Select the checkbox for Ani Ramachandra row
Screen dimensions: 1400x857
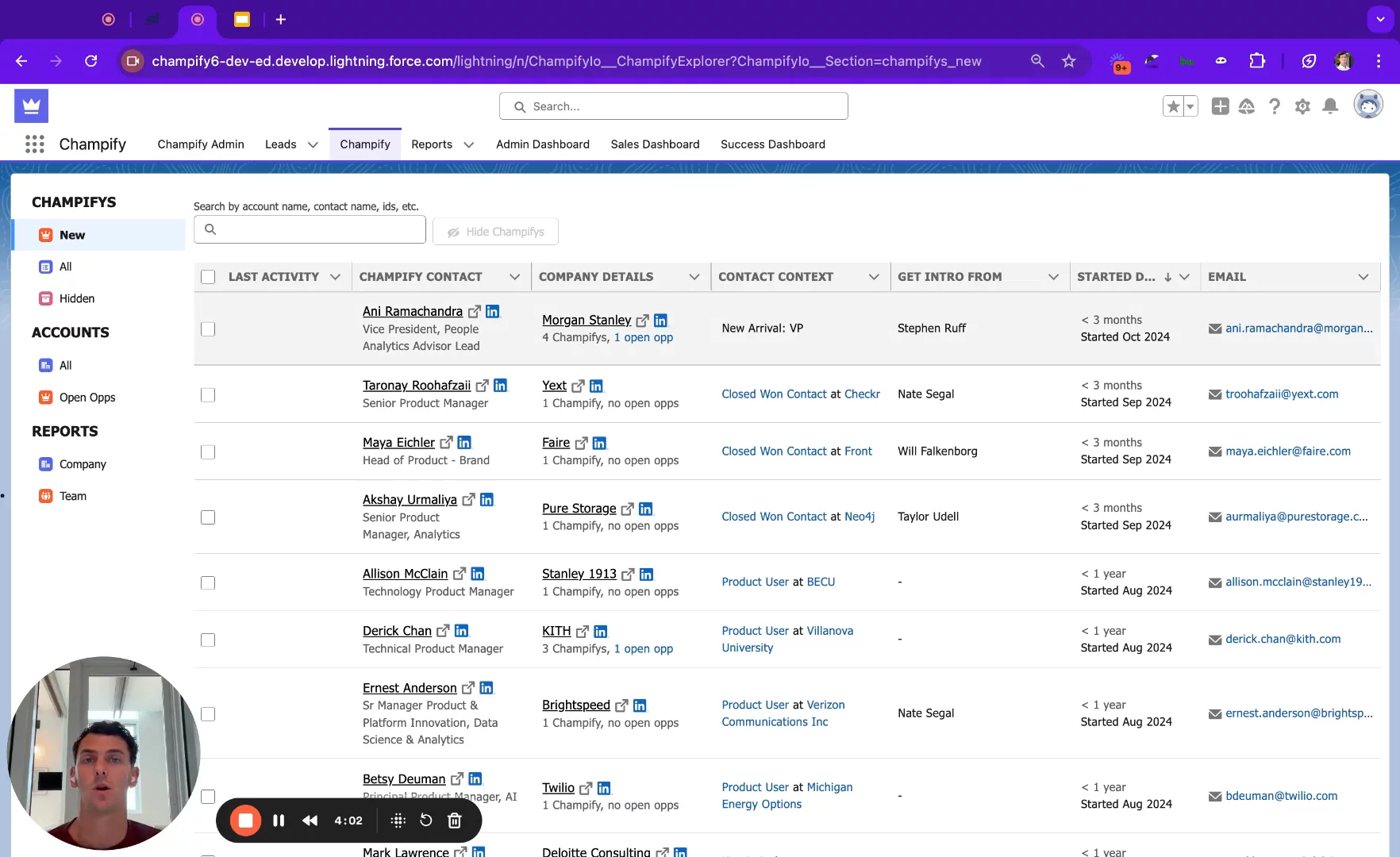pos(208,329)
